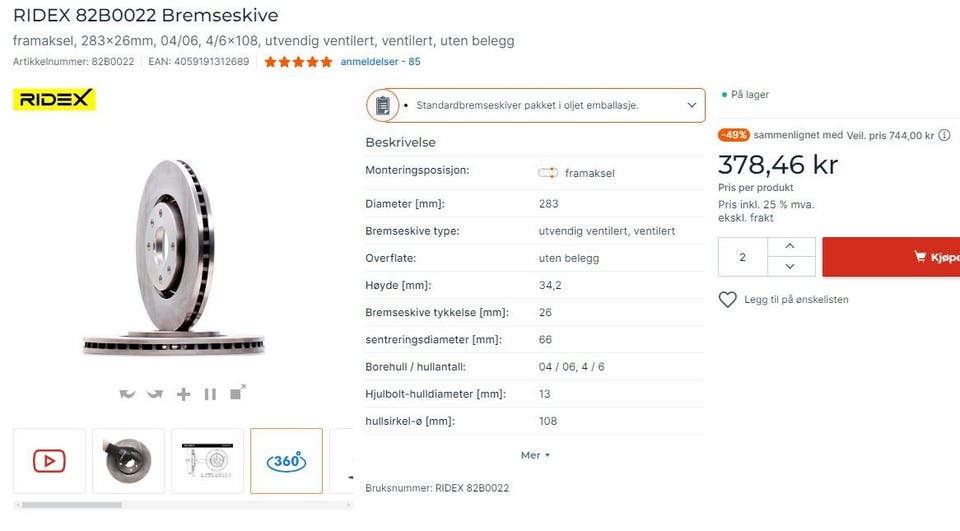
Task: Click the clipboard note icon
Action: point(382,105)
